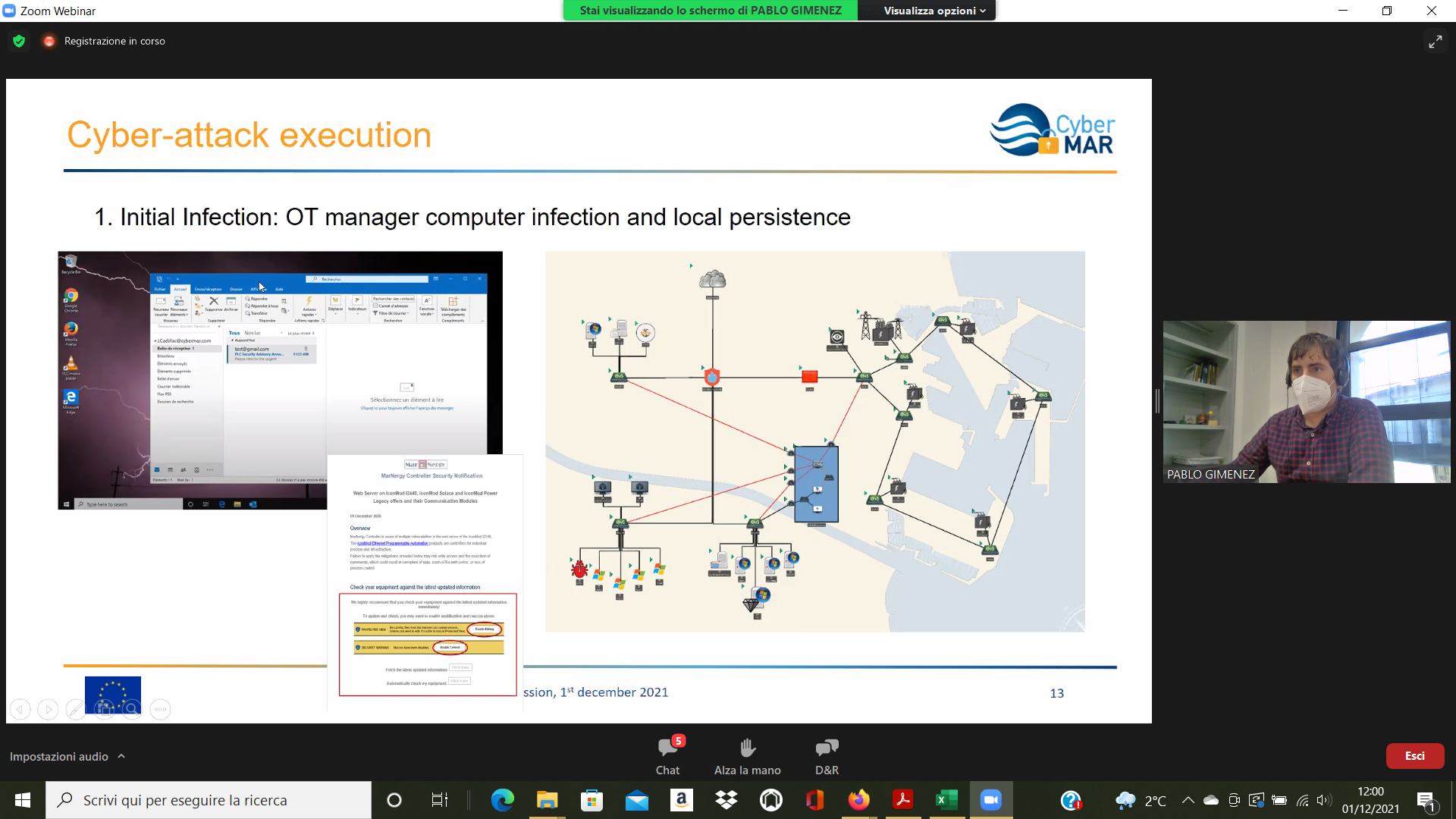Click the screen sharing notice banner
This screenshot has height=819, width=1456.
point(710,11)
